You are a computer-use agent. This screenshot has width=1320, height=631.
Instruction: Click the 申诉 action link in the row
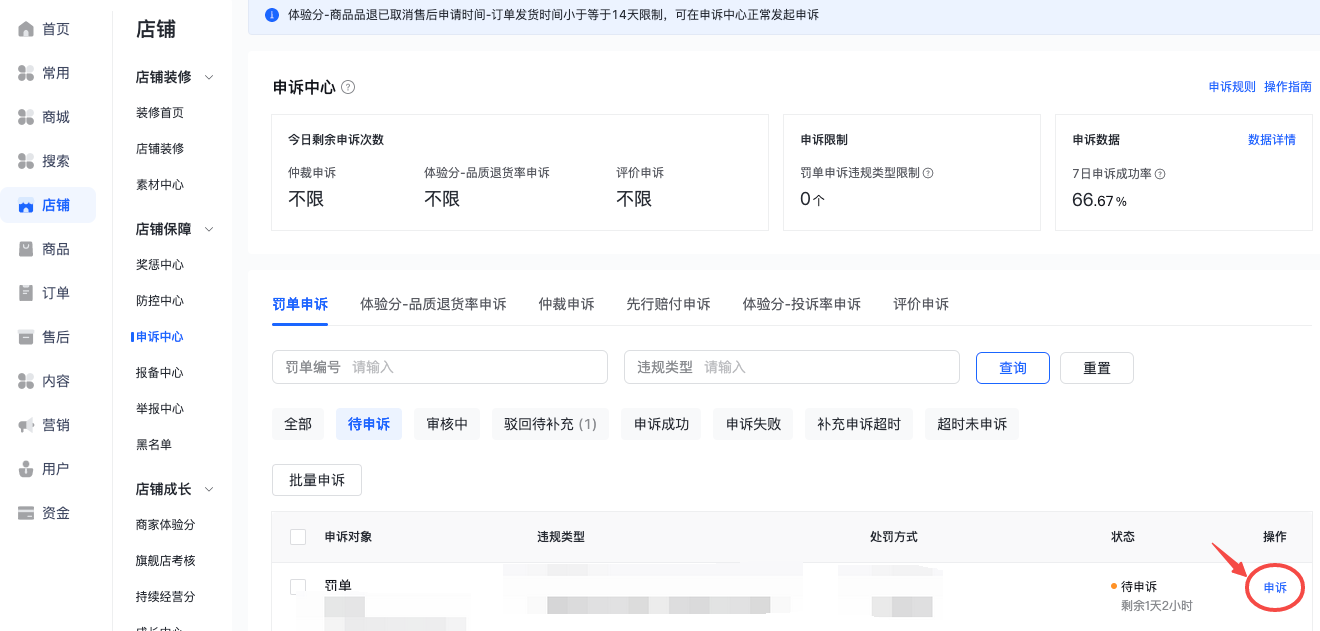point(1275,588)
